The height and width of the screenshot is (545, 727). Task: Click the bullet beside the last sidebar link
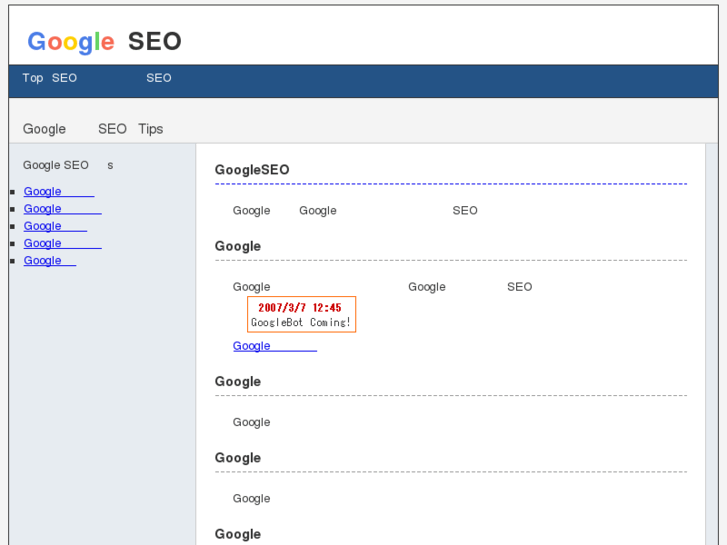pos(12,261)
